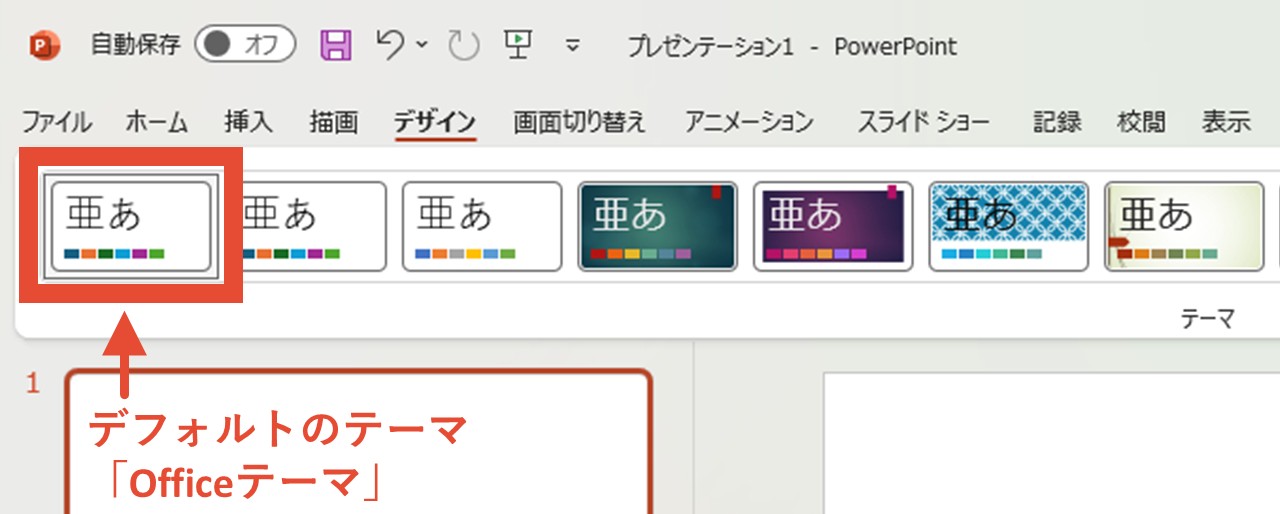The width and height of the screenshot is (1280, 514).
Task: Open the アニメーション (Animations) tab
Action: coord(749,122)
